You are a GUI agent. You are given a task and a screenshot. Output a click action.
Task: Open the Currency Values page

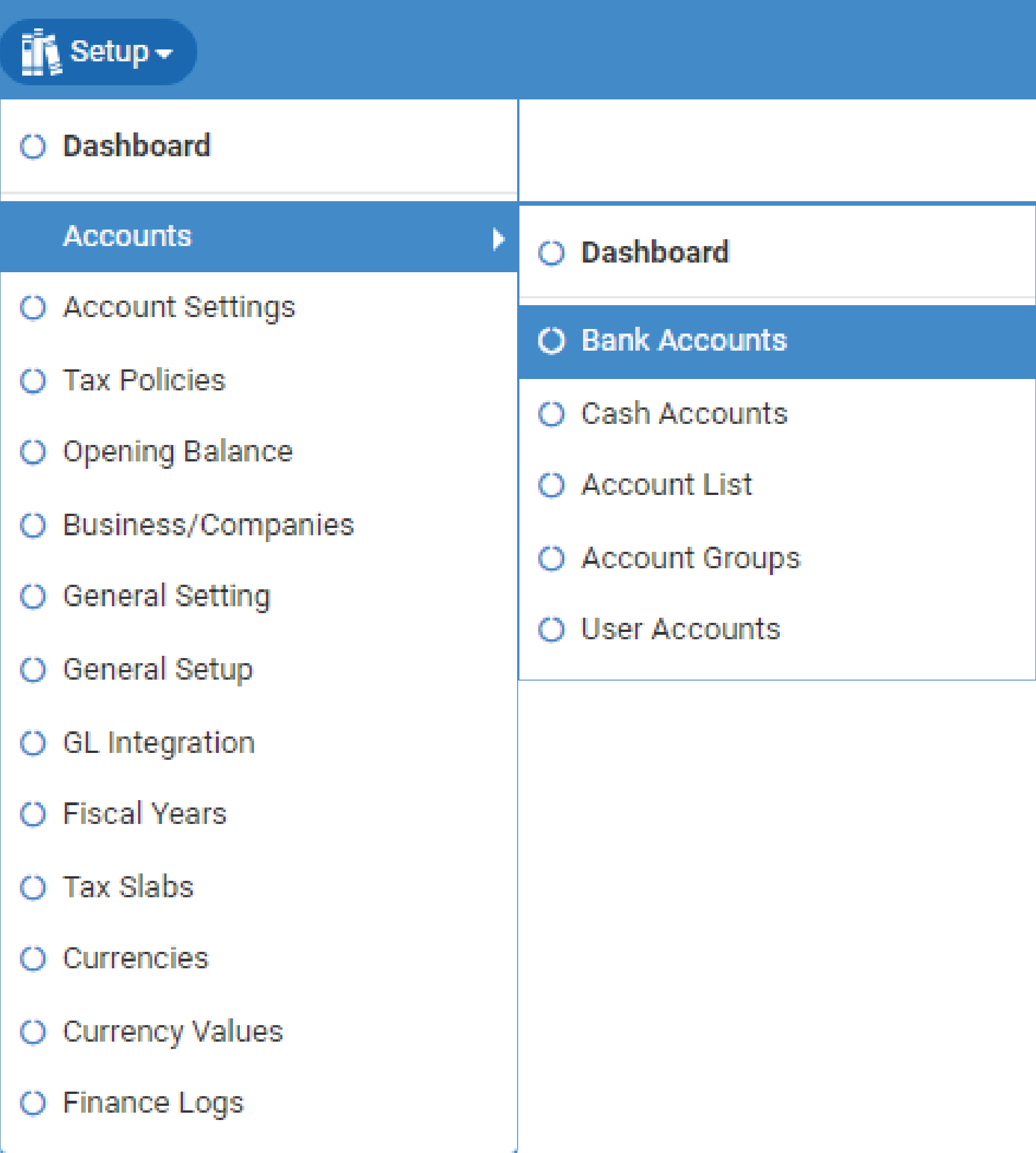(x=172, y=1031)
